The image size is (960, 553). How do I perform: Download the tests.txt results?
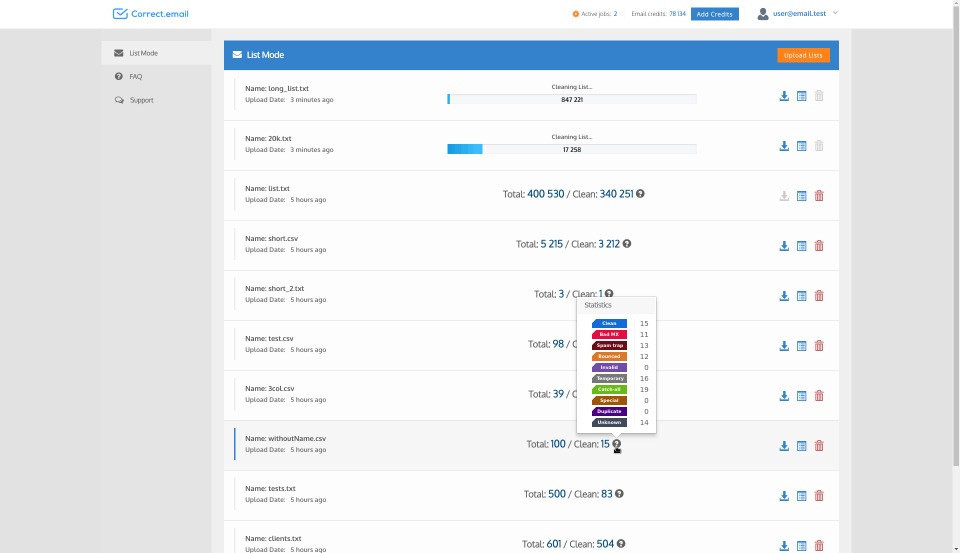pos(784,496)
